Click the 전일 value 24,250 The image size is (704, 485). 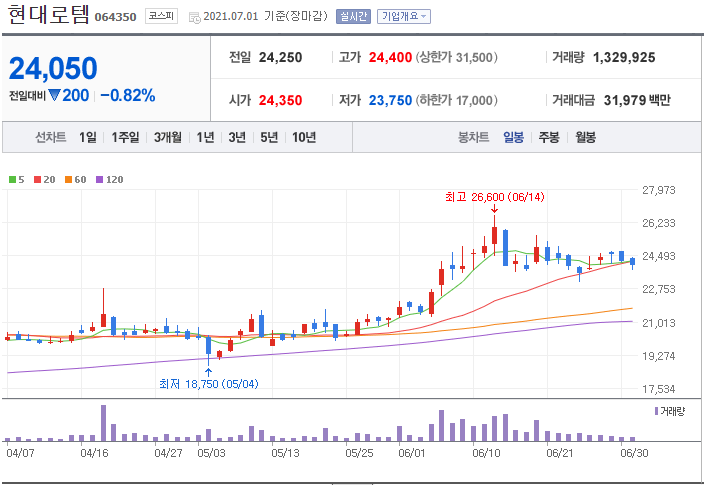[x=281, y=57]
